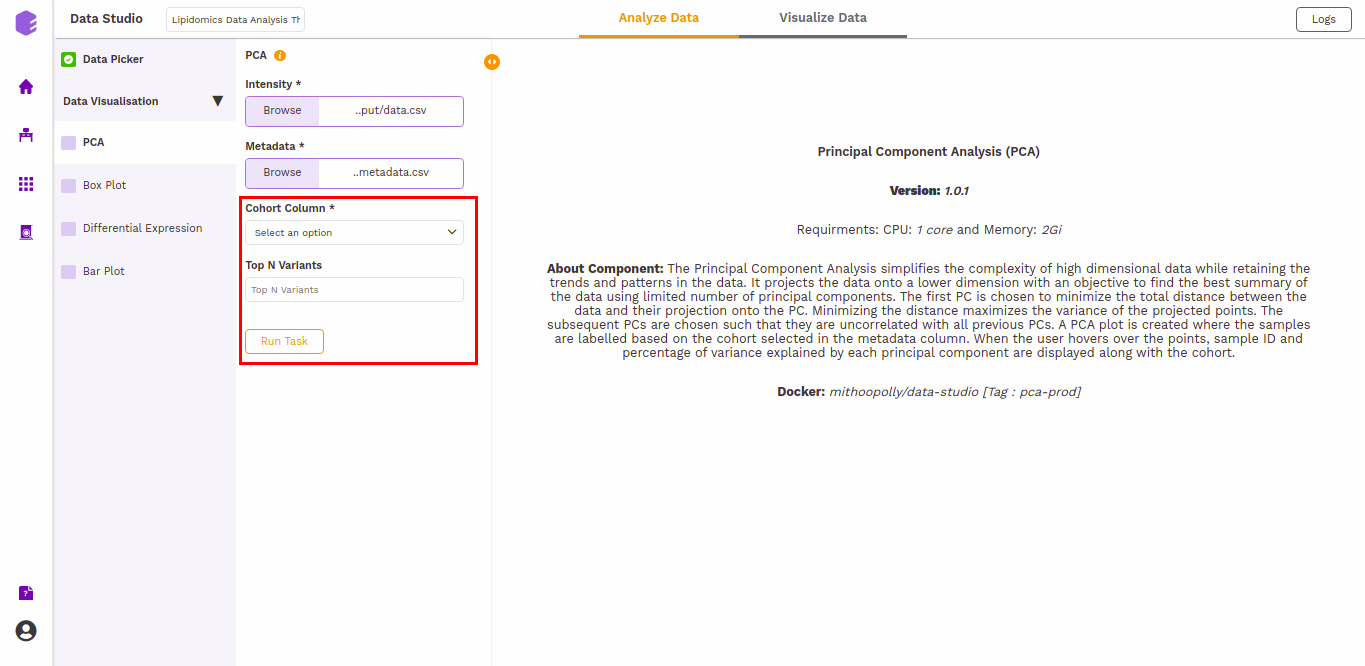This screenshot has height=666, width=1365.
Task: Click the Intensity file path ..put/data.csv
Action: coord(391,111)
